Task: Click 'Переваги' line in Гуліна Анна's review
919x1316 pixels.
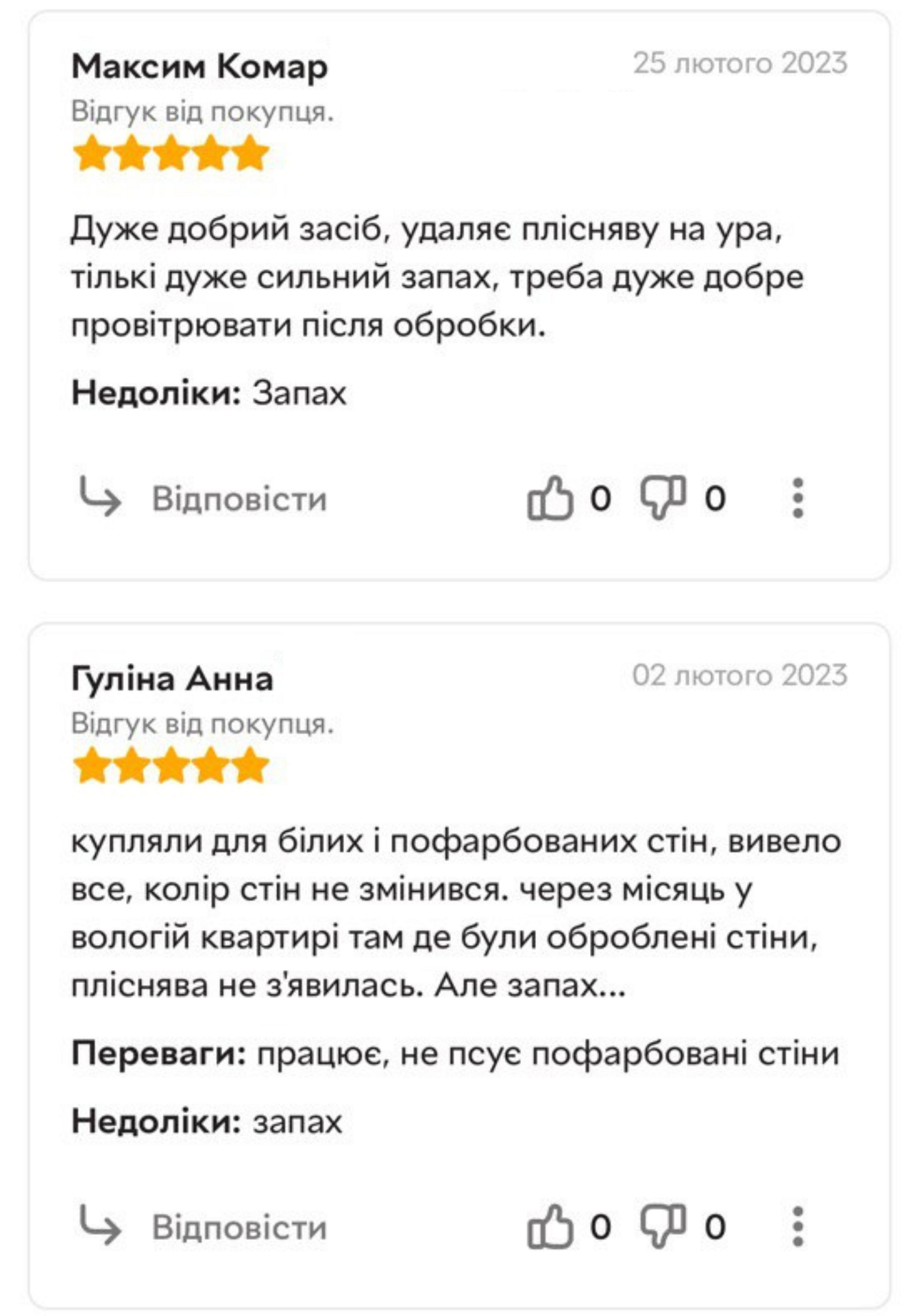Action: [455, 1053]
